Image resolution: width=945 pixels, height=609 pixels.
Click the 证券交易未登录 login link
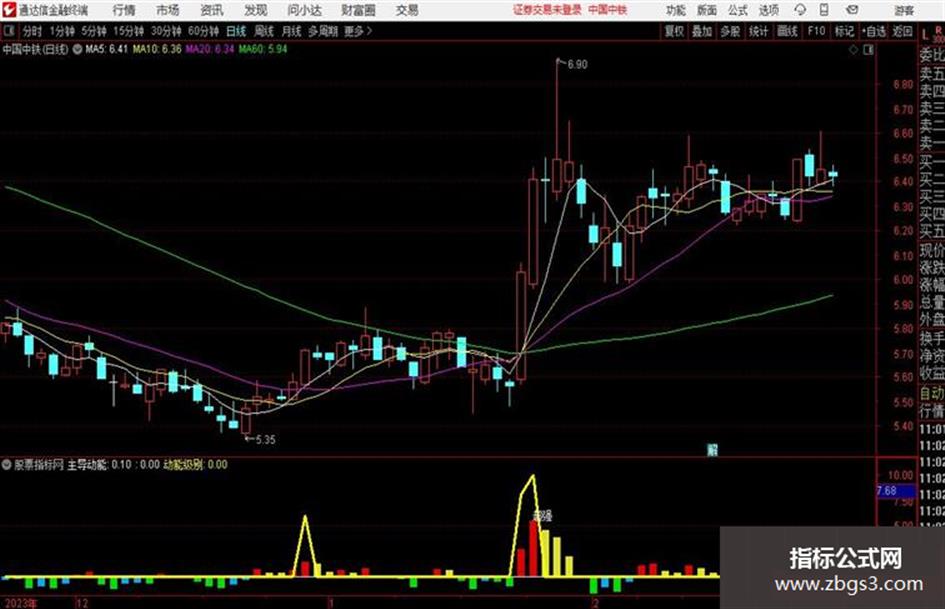pyautogui.click(x=547, y=10)
